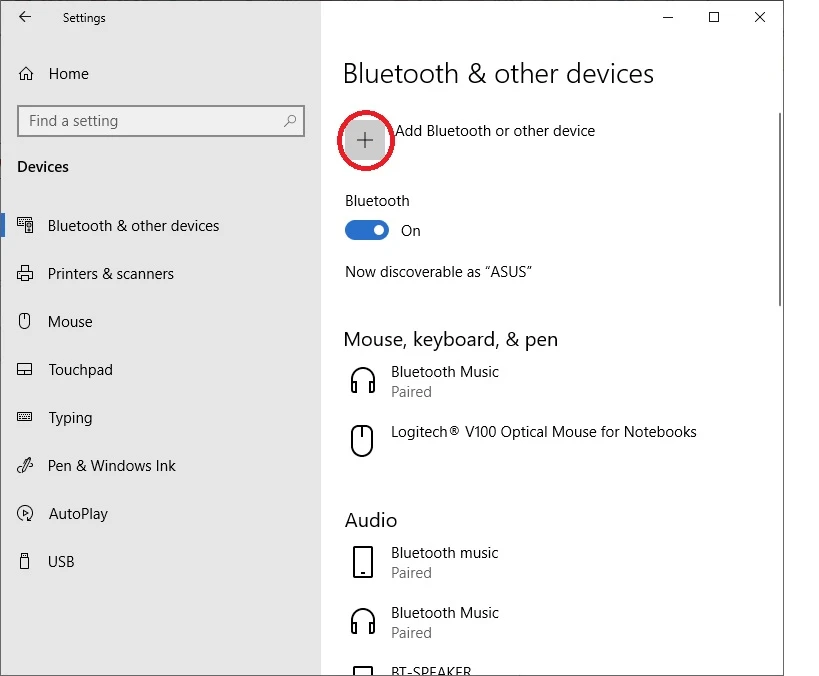Click the Touchpad icon in the sidebar
819x676 pixels.
pos(26,370)
